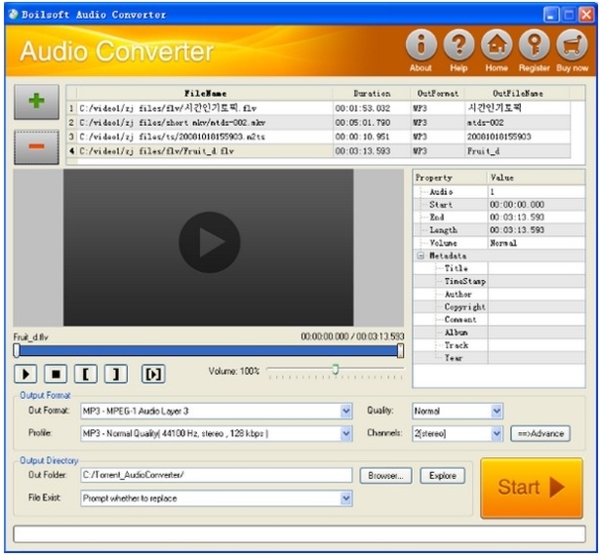Click the OutFileName column header
600x555 pixels.
click(x=517, y=93)
